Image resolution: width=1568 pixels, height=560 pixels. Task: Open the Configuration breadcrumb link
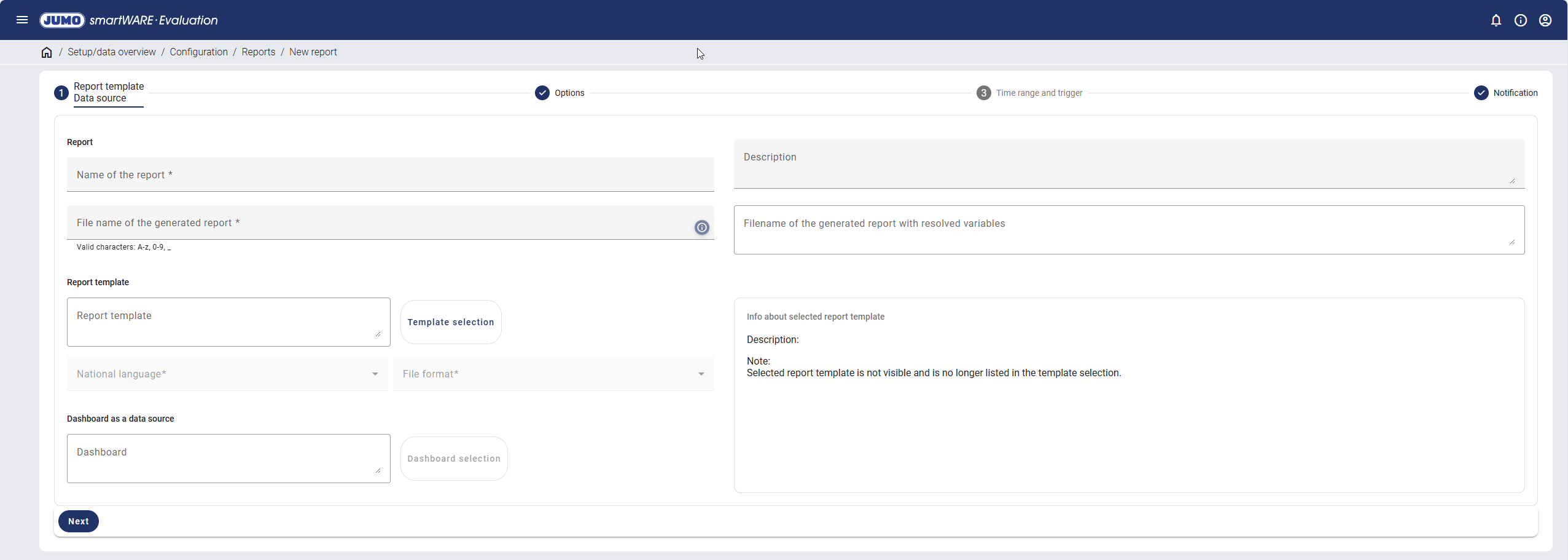[198, 52]
